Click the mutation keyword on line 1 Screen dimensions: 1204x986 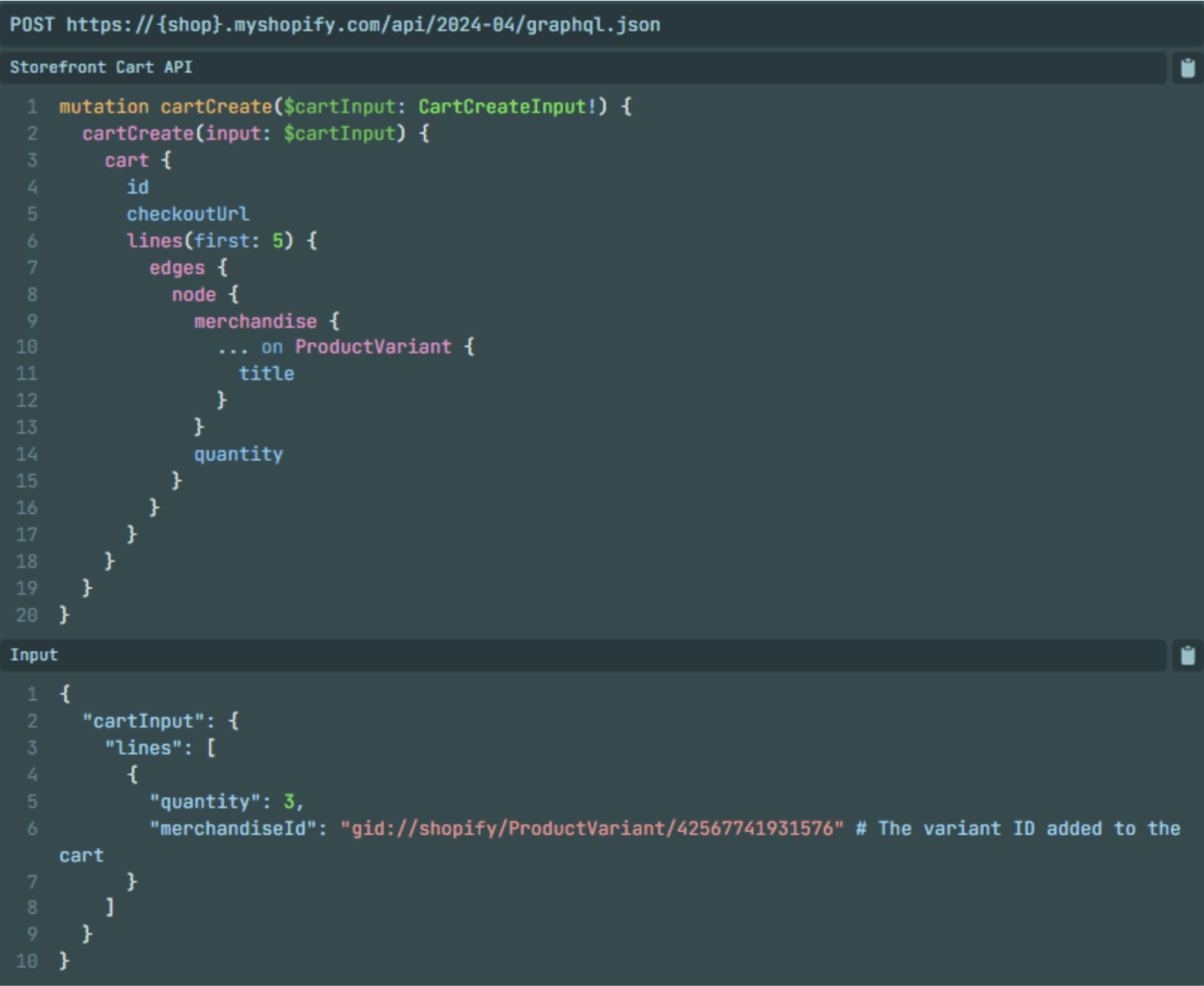[103, 107]
